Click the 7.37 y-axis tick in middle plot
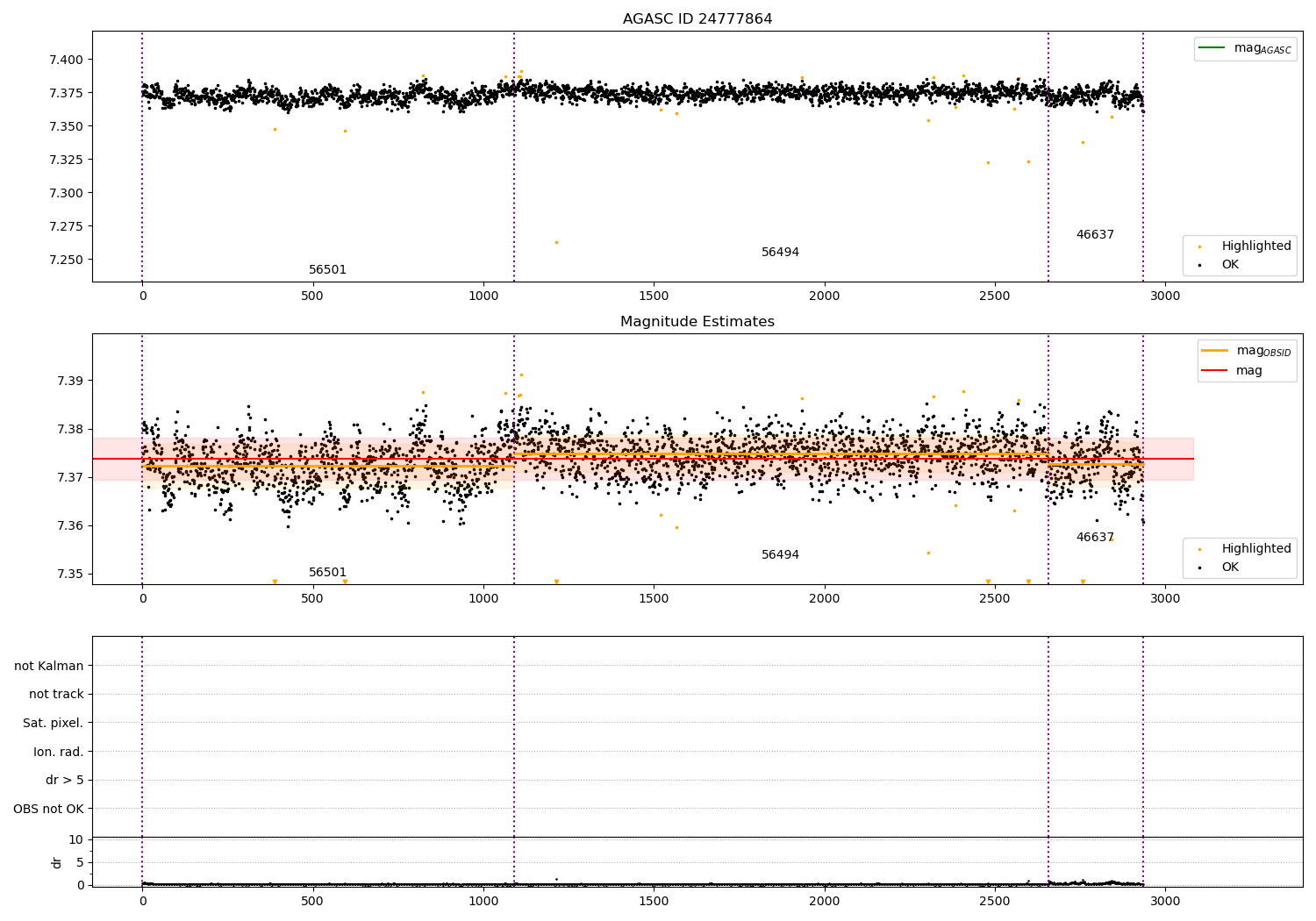 tap(70, 477)
